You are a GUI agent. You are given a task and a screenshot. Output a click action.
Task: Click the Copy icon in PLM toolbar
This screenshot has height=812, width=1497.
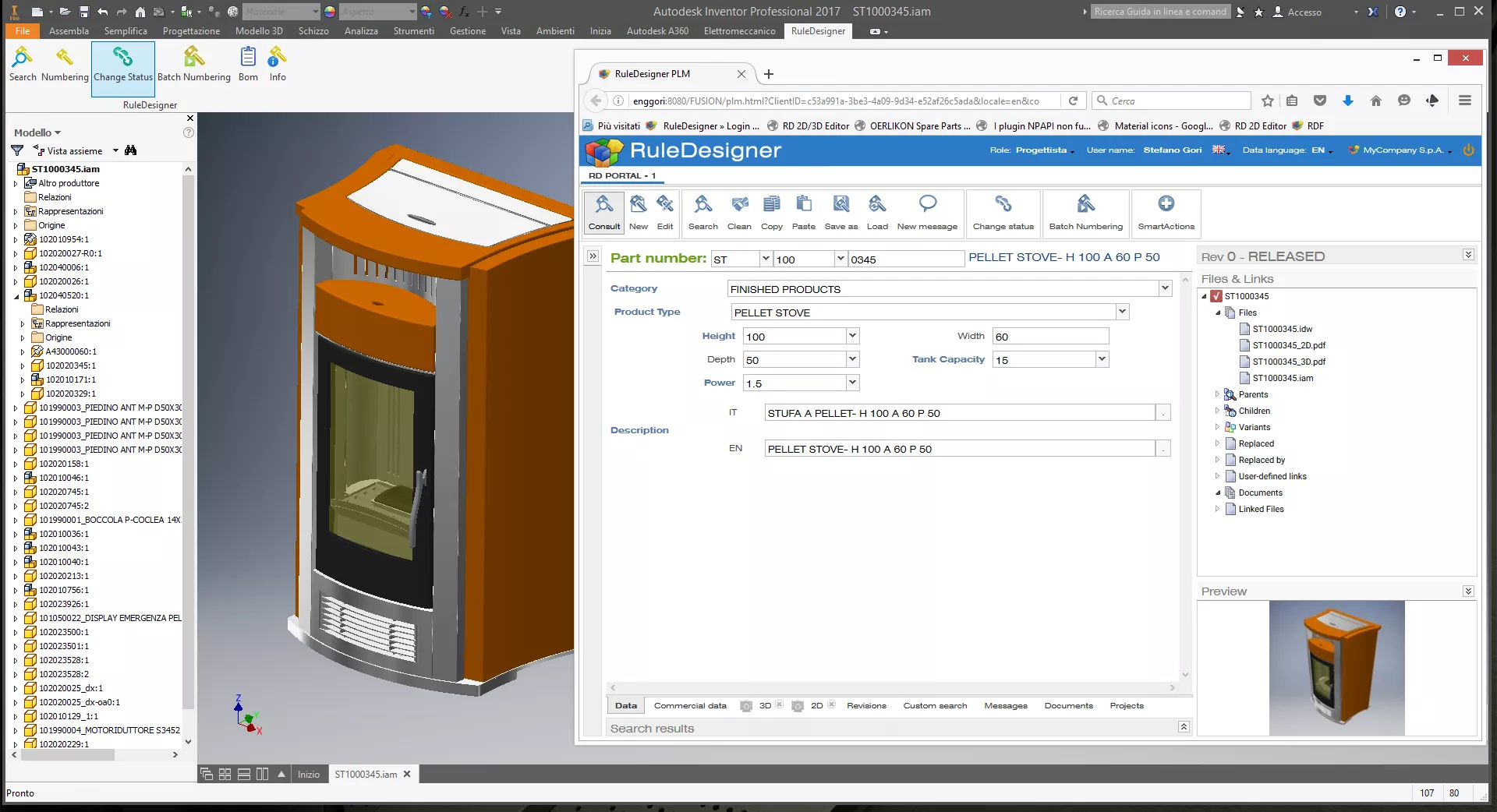click(x=772, y=212)
